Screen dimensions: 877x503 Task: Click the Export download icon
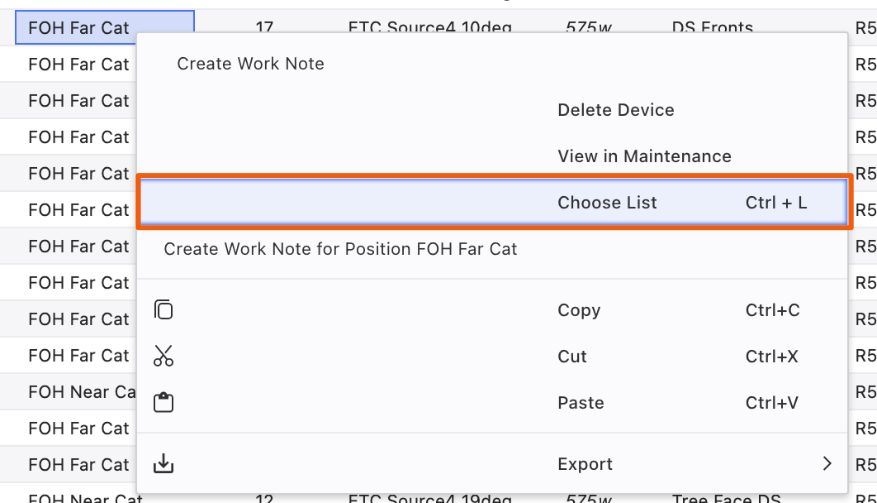pyautogui.click(x=163, y=464)
